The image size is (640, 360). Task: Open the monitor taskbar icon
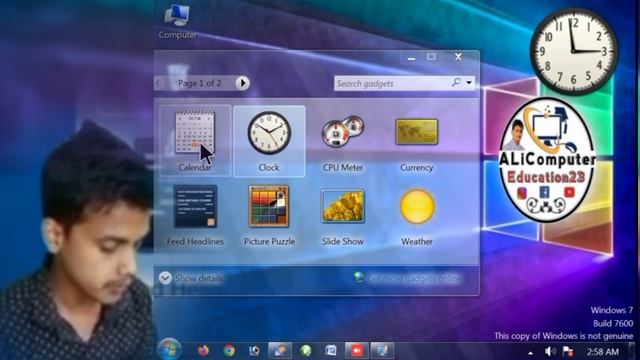pyautogui.click(x=382, y=351)
